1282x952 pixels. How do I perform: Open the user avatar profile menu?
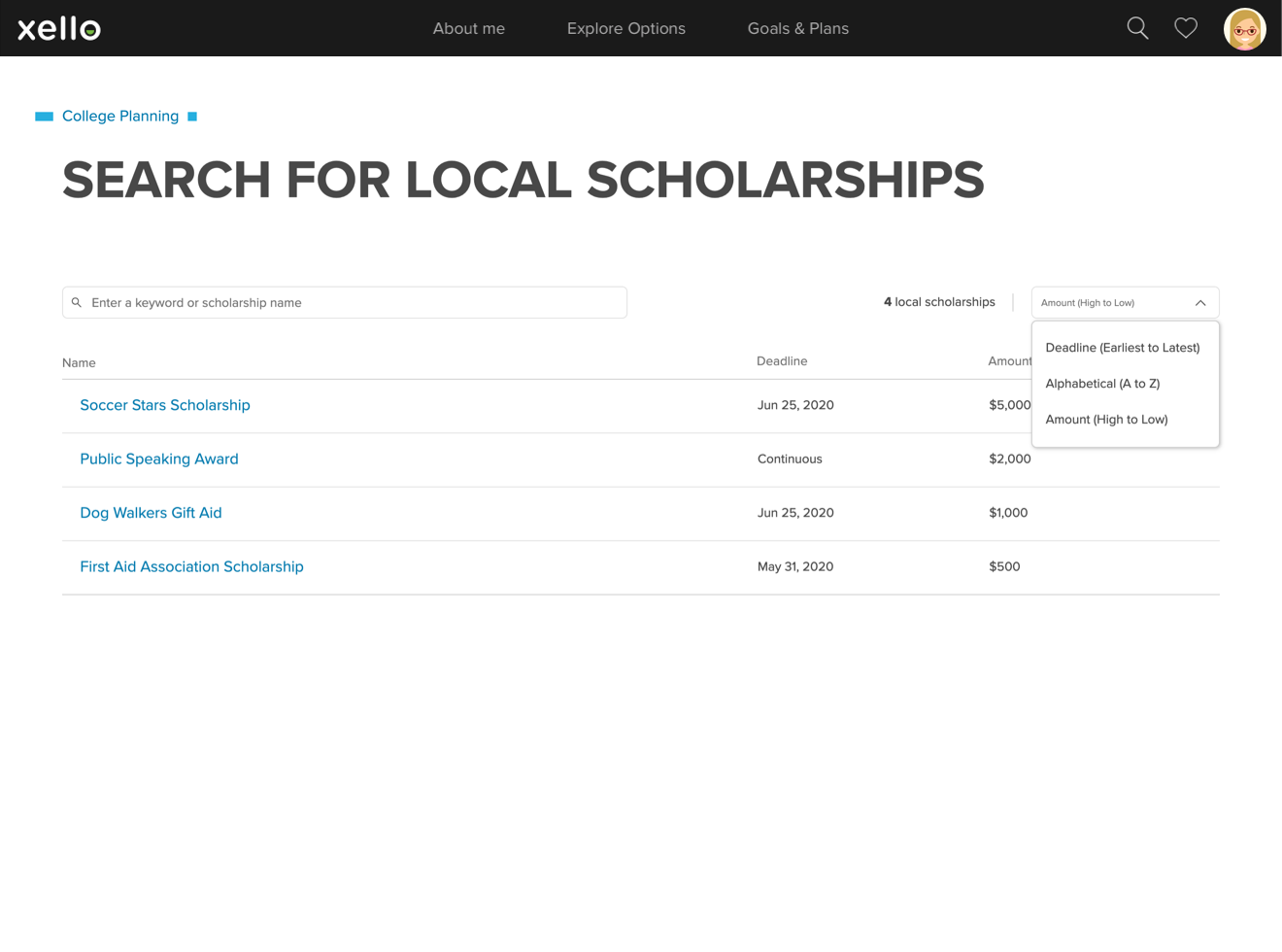[x=1244, y=28]
